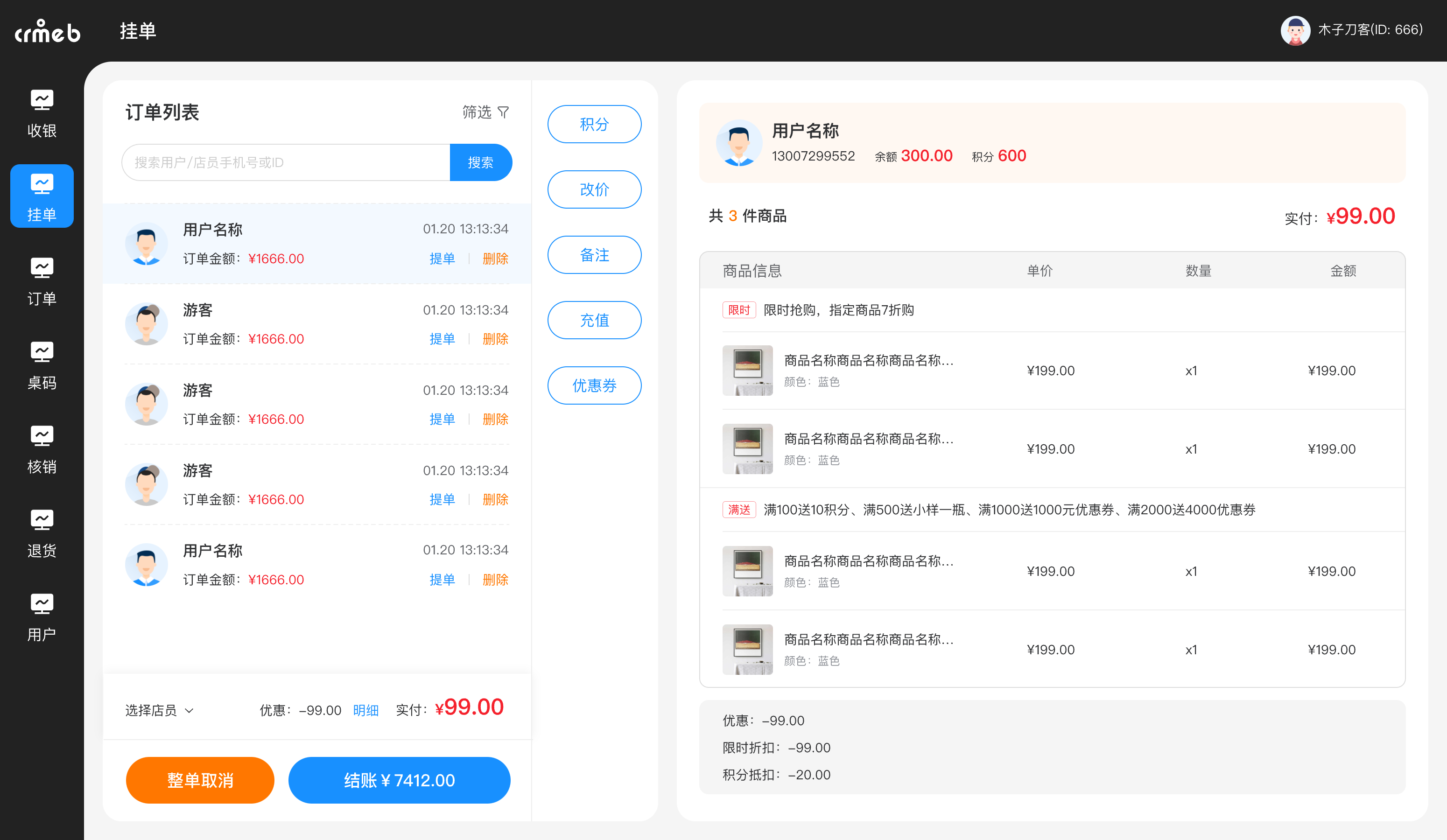Click the 金额 column header

pyautogui.click(x=1343, y=270)
